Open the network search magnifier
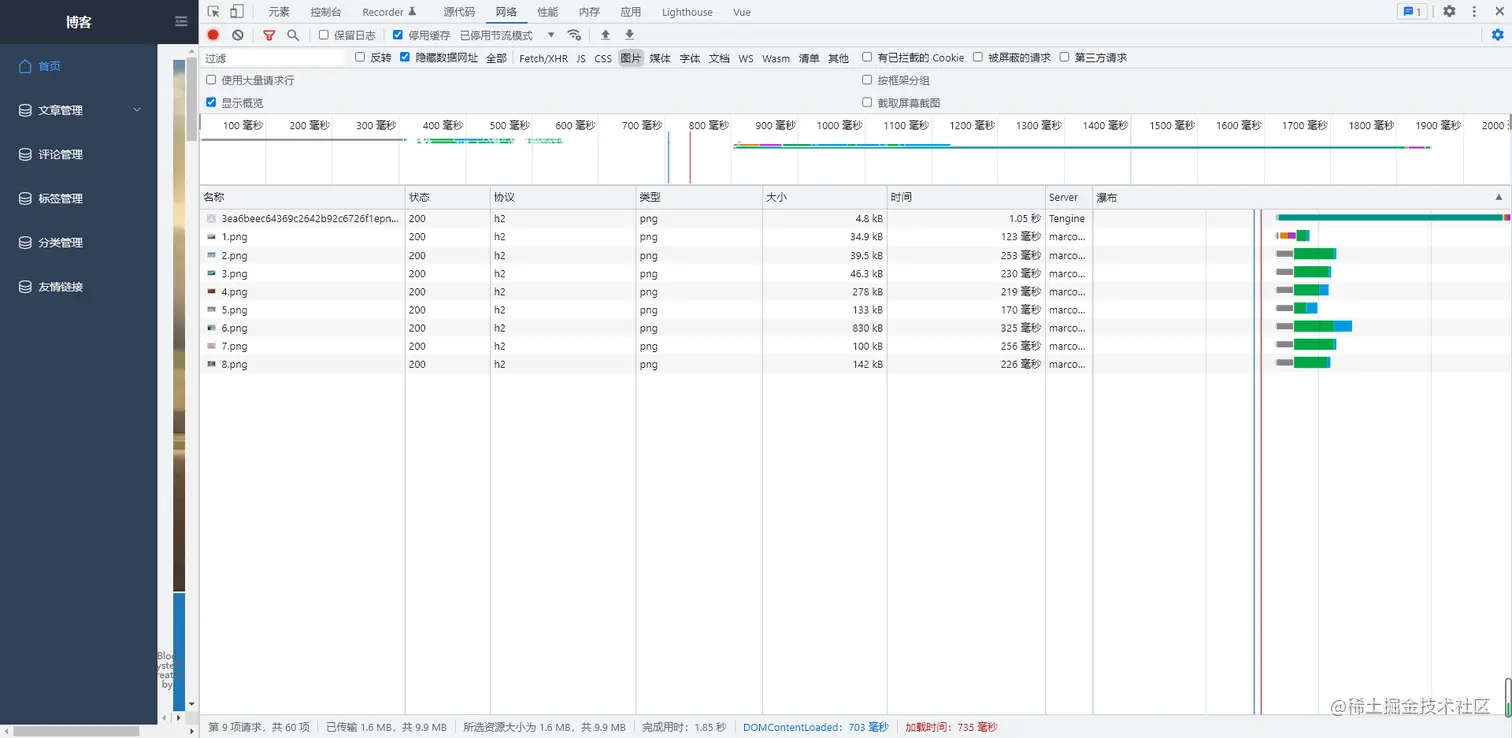 click(293, 35)
